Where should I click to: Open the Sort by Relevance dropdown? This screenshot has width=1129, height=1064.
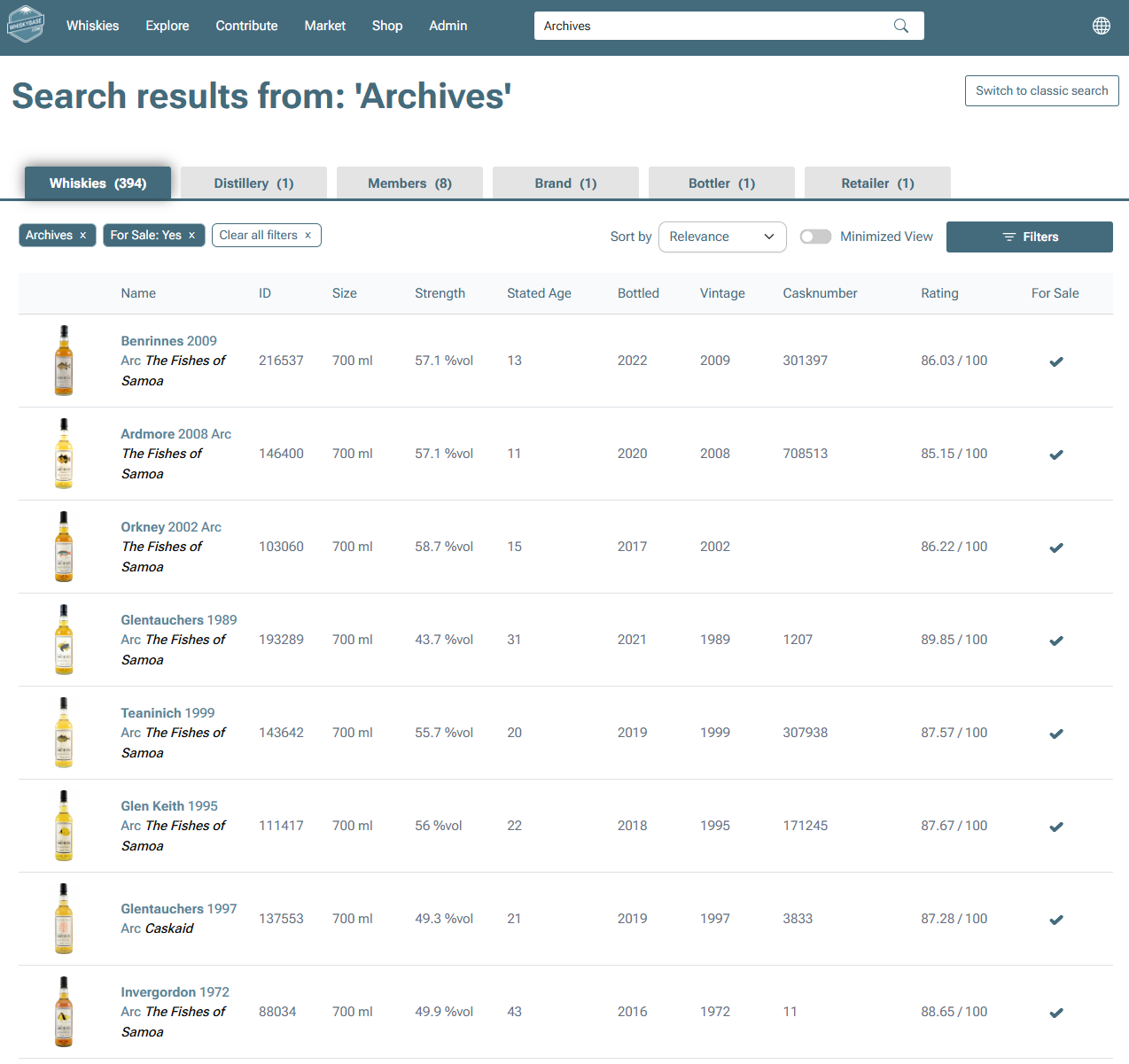722,237
